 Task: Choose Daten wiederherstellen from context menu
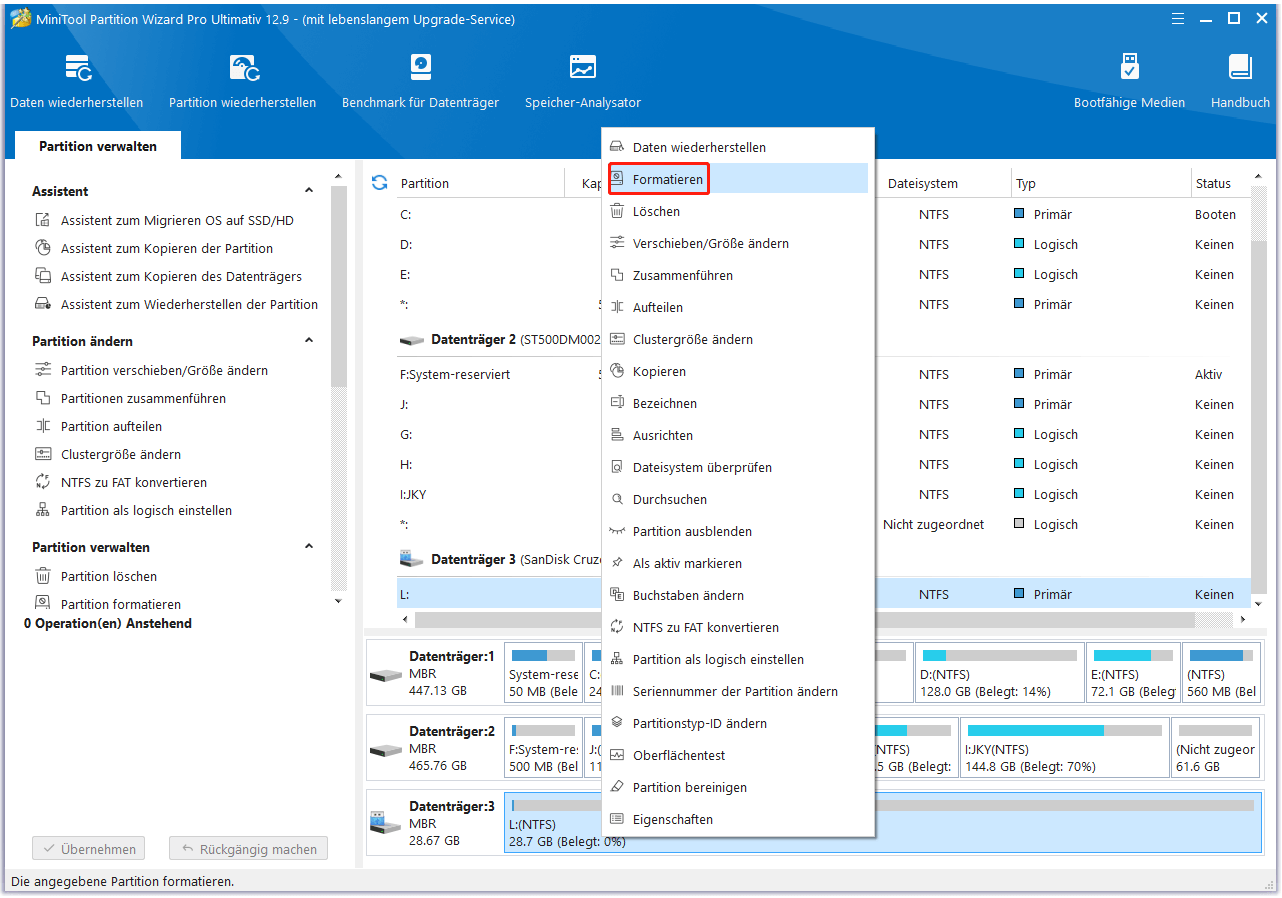click(738, 147)
